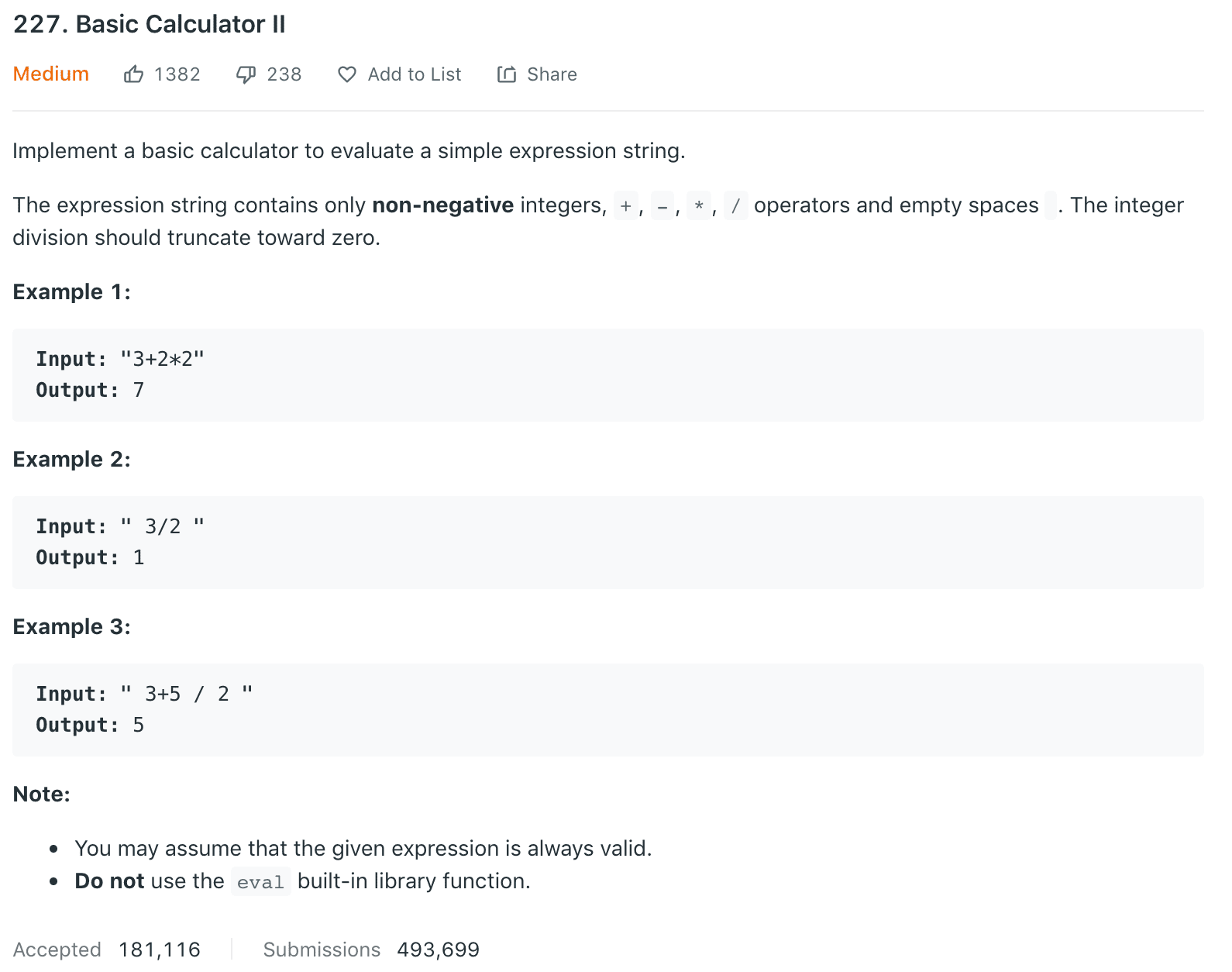
Task: Click the minus operator inline code
Action: (x=662, y=205)
